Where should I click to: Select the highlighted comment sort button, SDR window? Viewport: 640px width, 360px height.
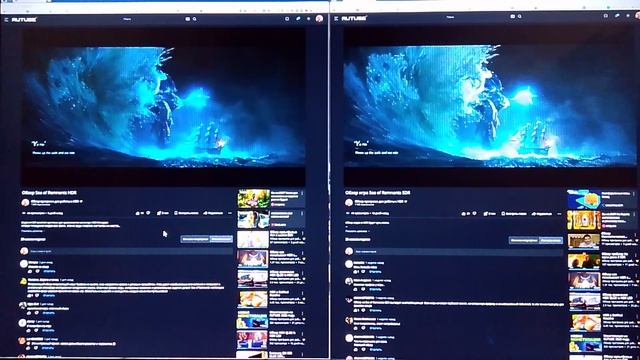pyautogui.click(x=551, y=240)
